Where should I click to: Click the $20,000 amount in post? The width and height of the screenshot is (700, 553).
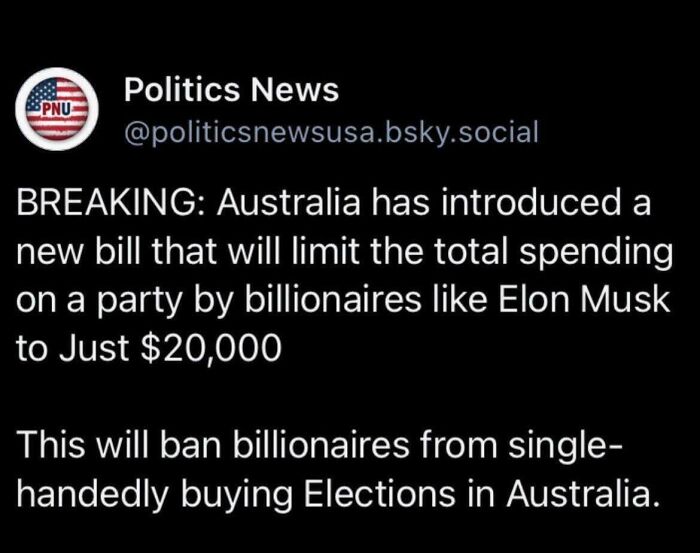pyautogui.click(x=211, y=348)
